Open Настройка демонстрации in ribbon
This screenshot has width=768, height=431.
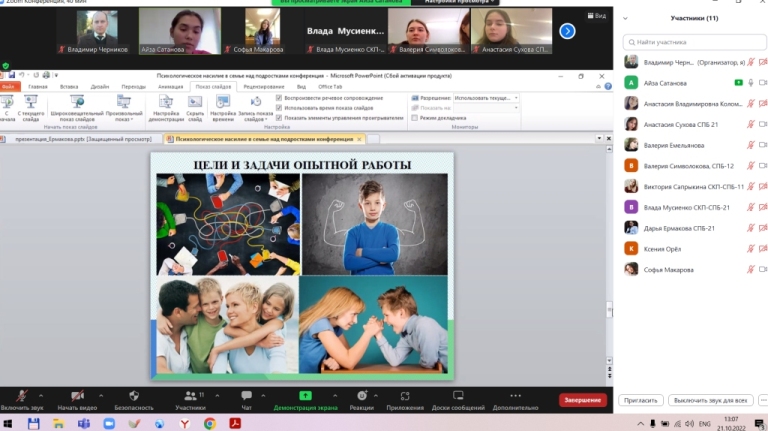click(166, 108)
